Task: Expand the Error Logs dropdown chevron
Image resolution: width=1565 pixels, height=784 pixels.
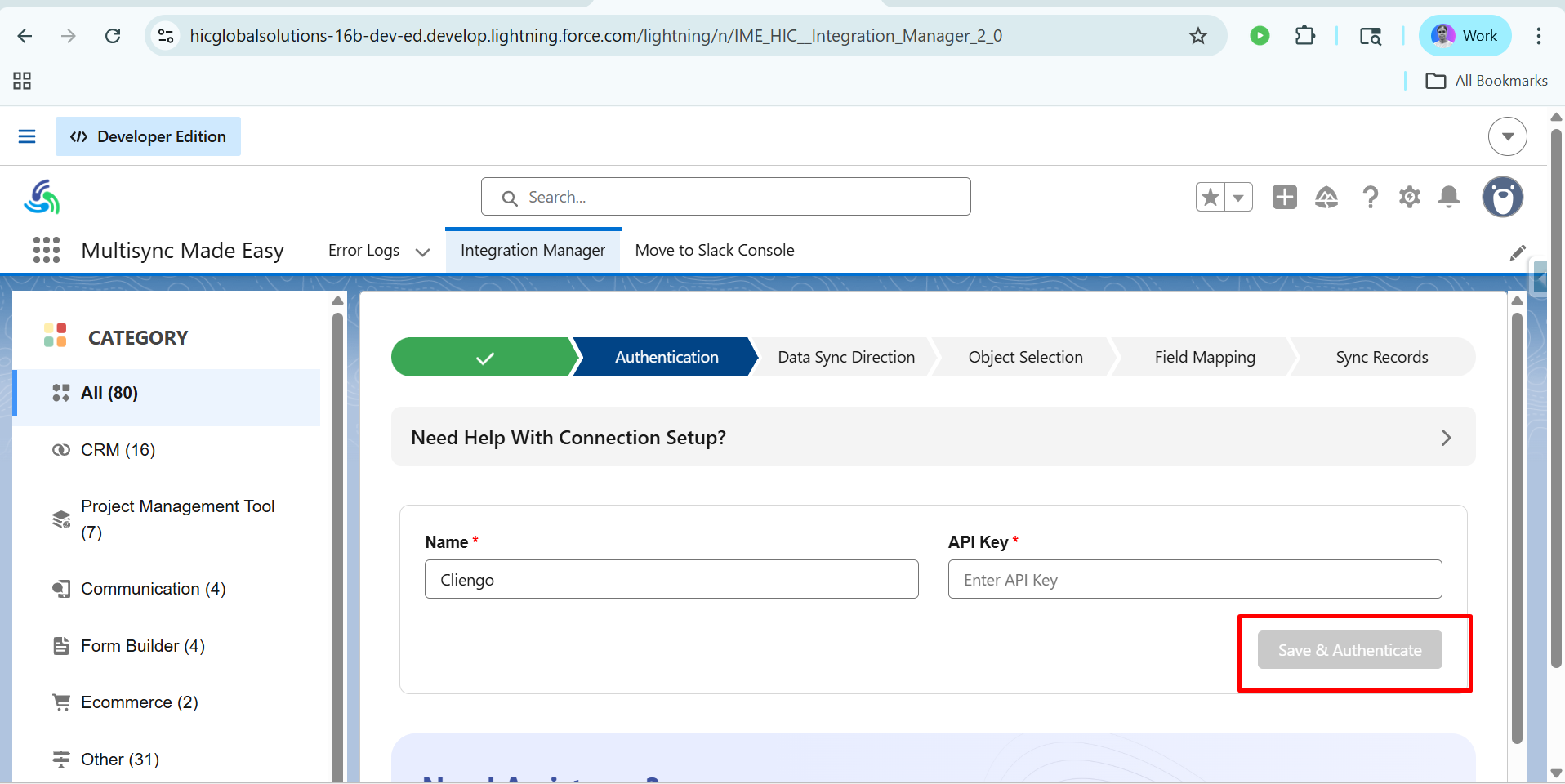Action: 422,252
